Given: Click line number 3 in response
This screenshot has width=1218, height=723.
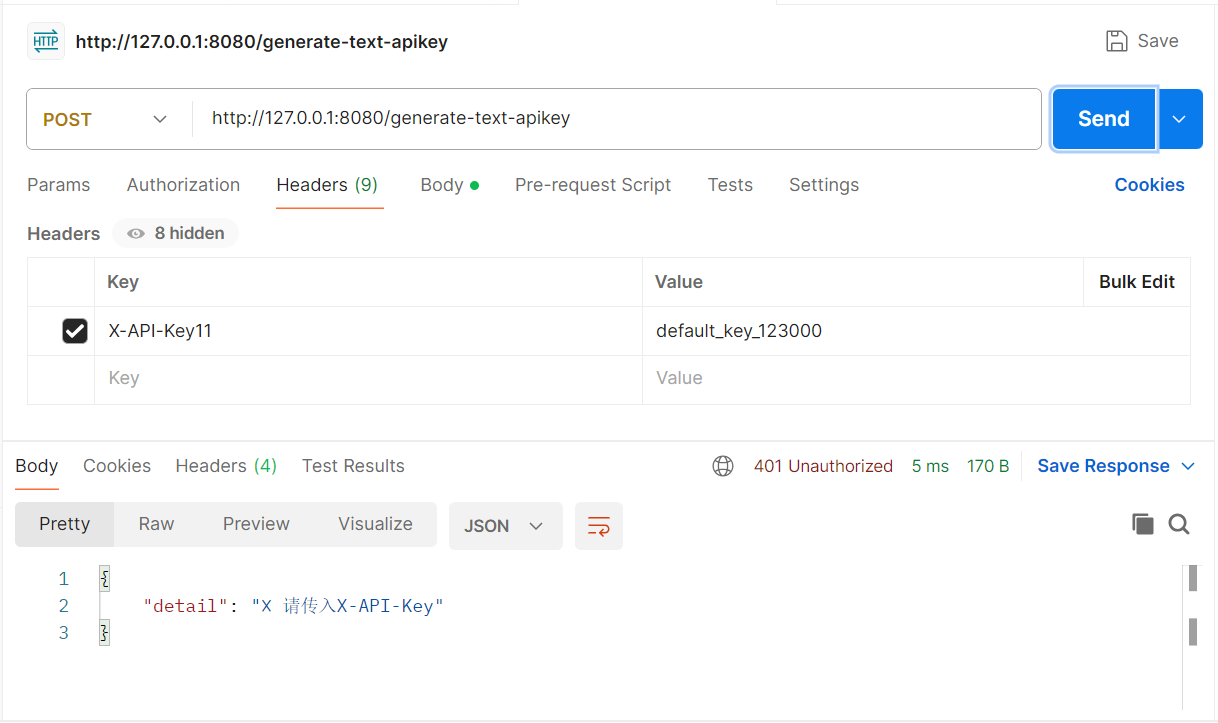Looking at the screenshot, I should click(x=64, y=633).
